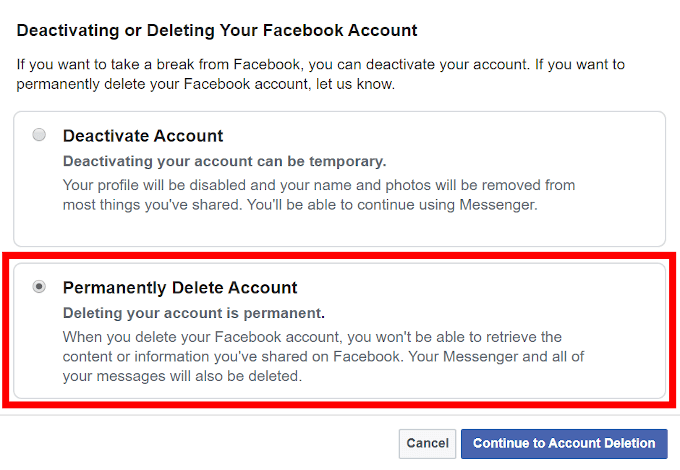Click the empty footer area left of Cancel

[200, 443]
